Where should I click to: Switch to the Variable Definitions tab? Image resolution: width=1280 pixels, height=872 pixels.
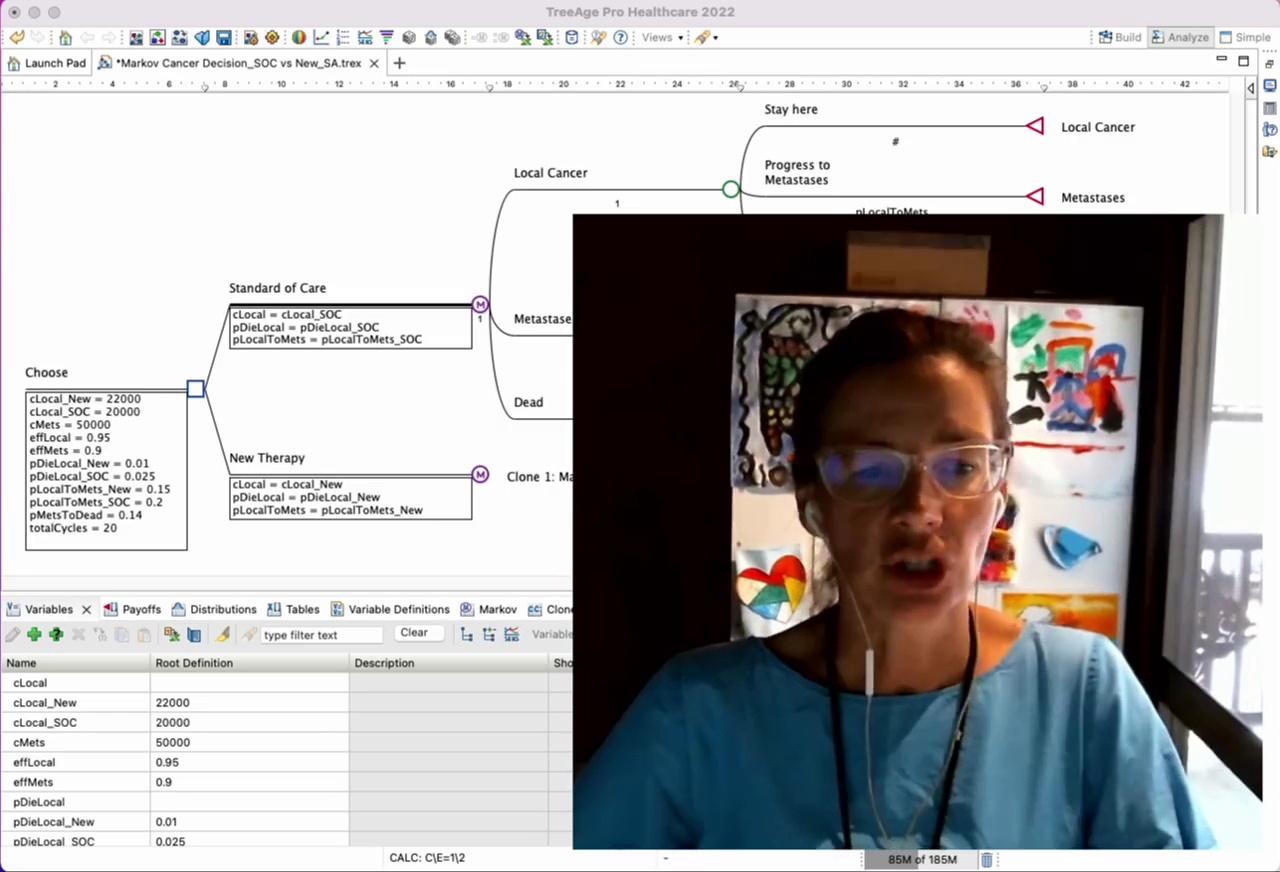pos(390,609)
